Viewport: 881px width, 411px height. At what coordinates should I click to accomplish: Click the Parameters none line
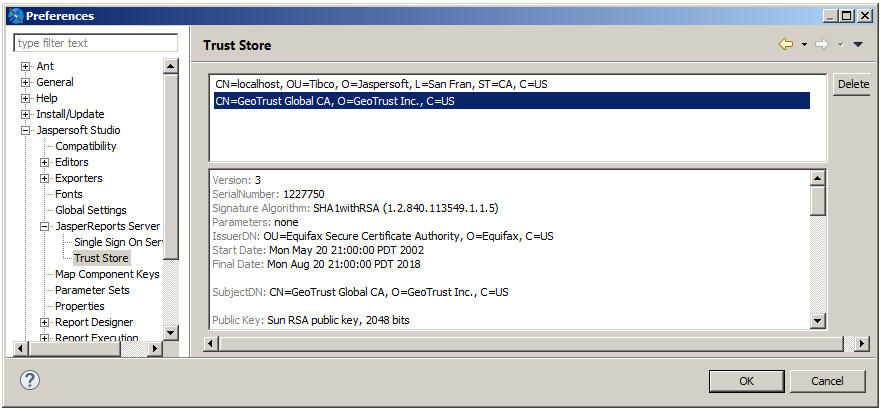coord(255,222)
